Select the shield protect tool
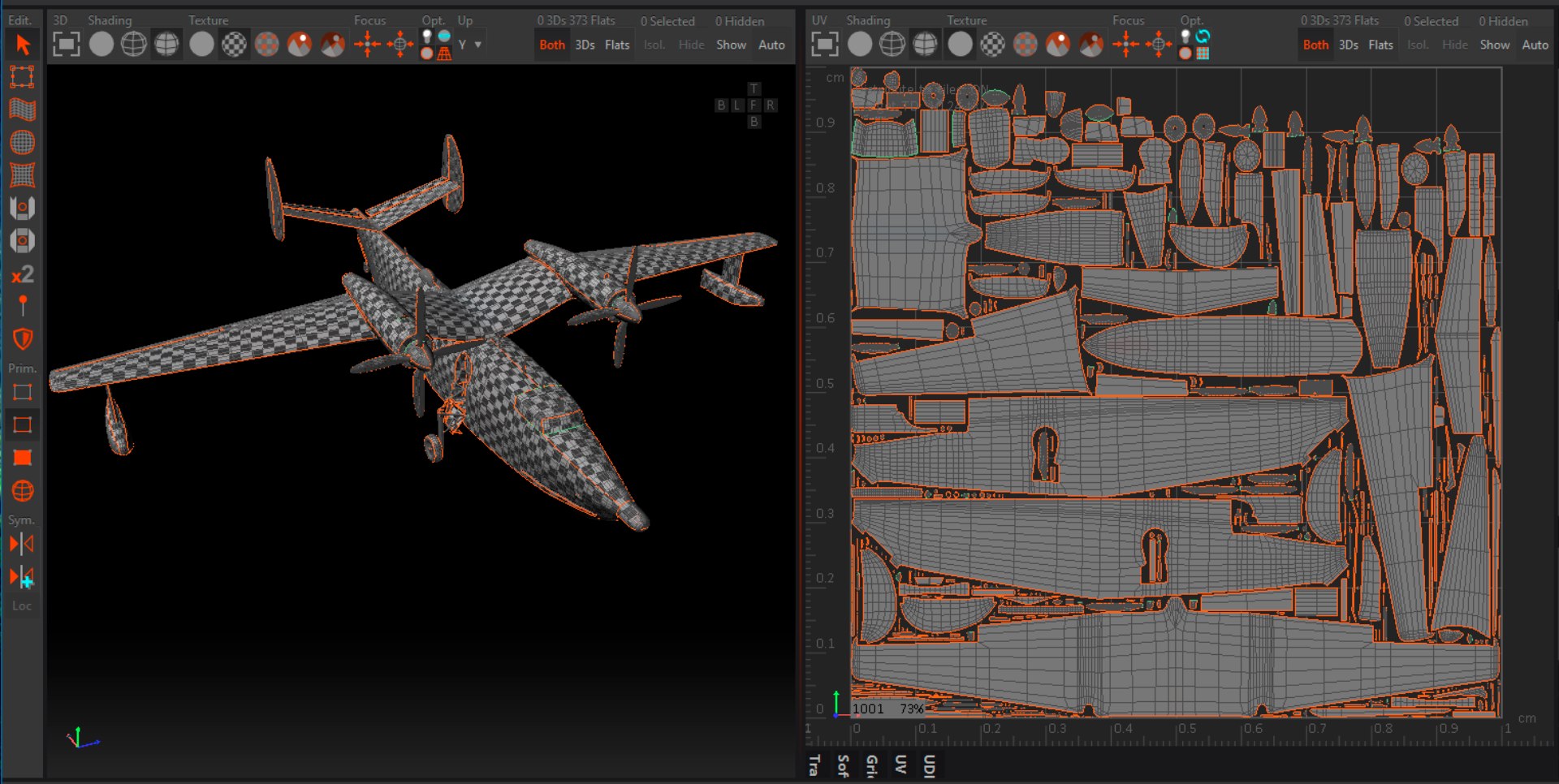Image resolution: width=1559 pixels, height=784 pixels. click(x=23, y=339)
